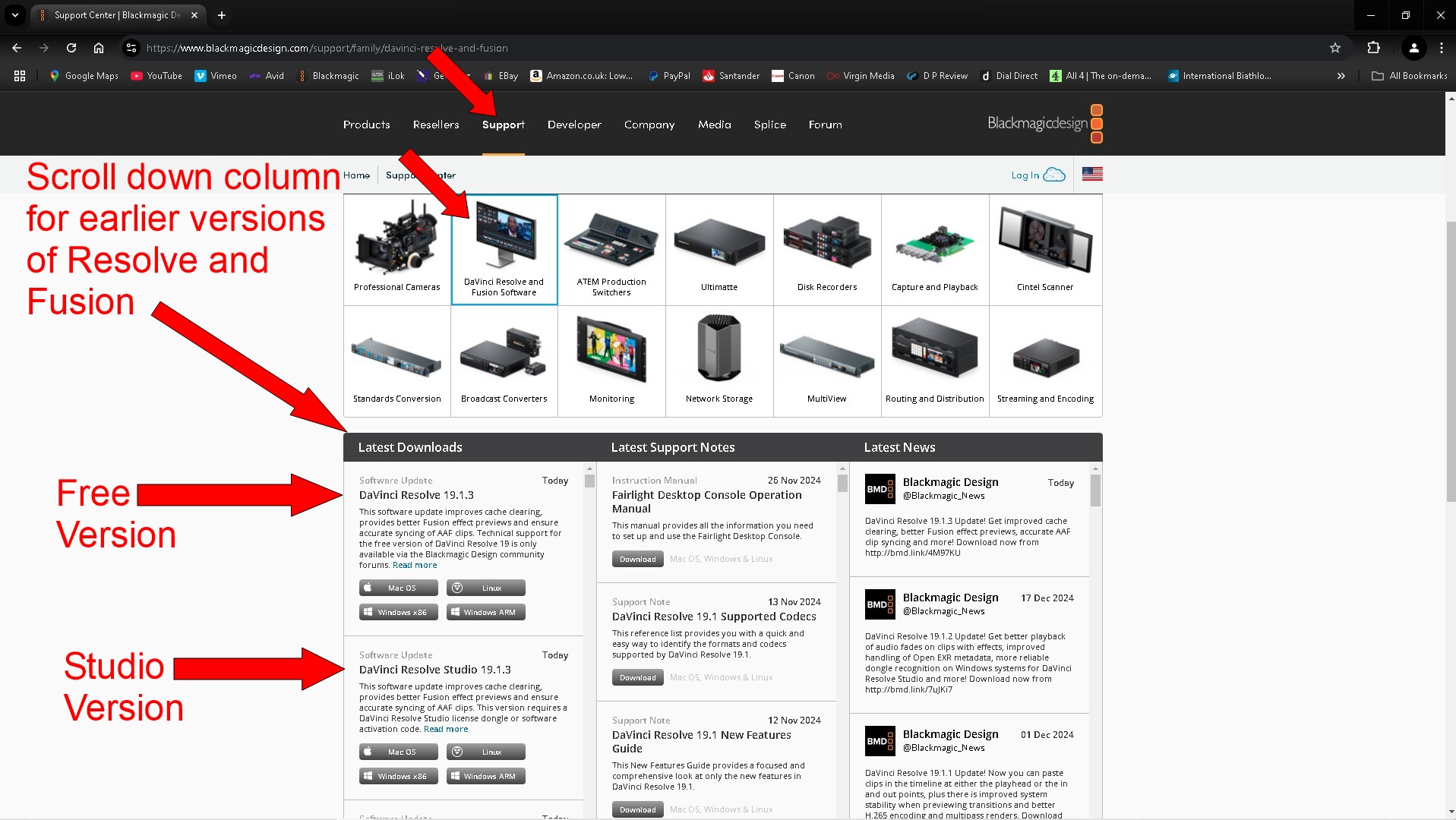Image resolution: width=1456 pixels, height=820 pixels.
Task: Download DaVinci Resolve 19.1 Supported Codecs note
Action: coord(638,677)
